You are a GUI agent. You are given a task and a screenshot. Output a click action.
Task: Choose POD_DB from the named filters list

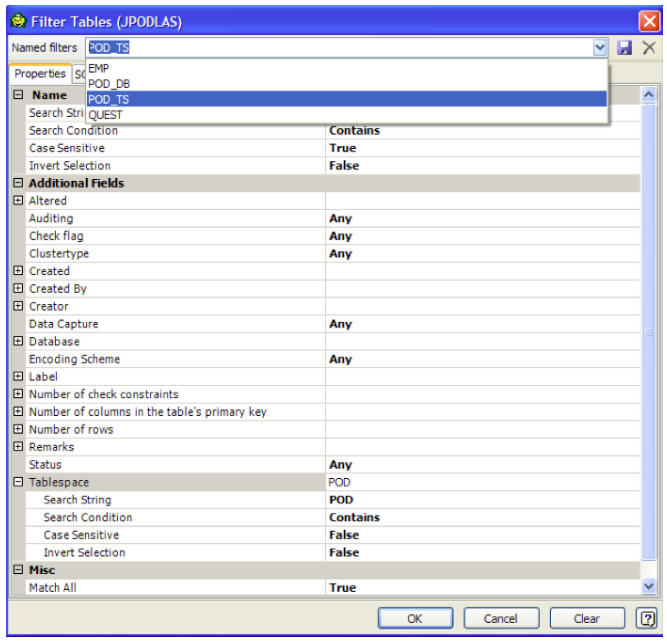(x=346, y=84)
